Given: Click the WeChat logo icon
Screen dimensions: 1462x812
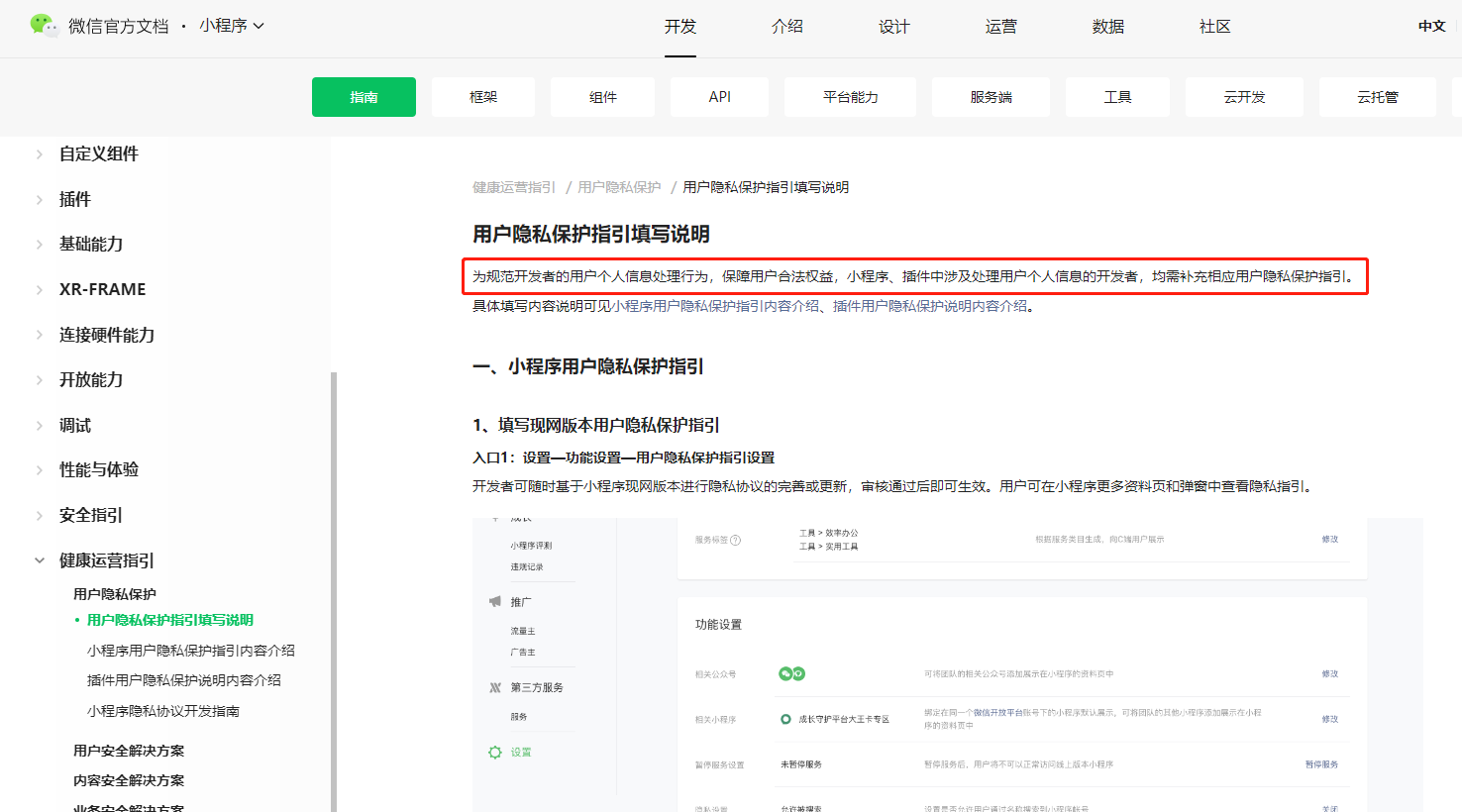Looking at the screenshot, I should pyautogui.click(x=44, y=26).
